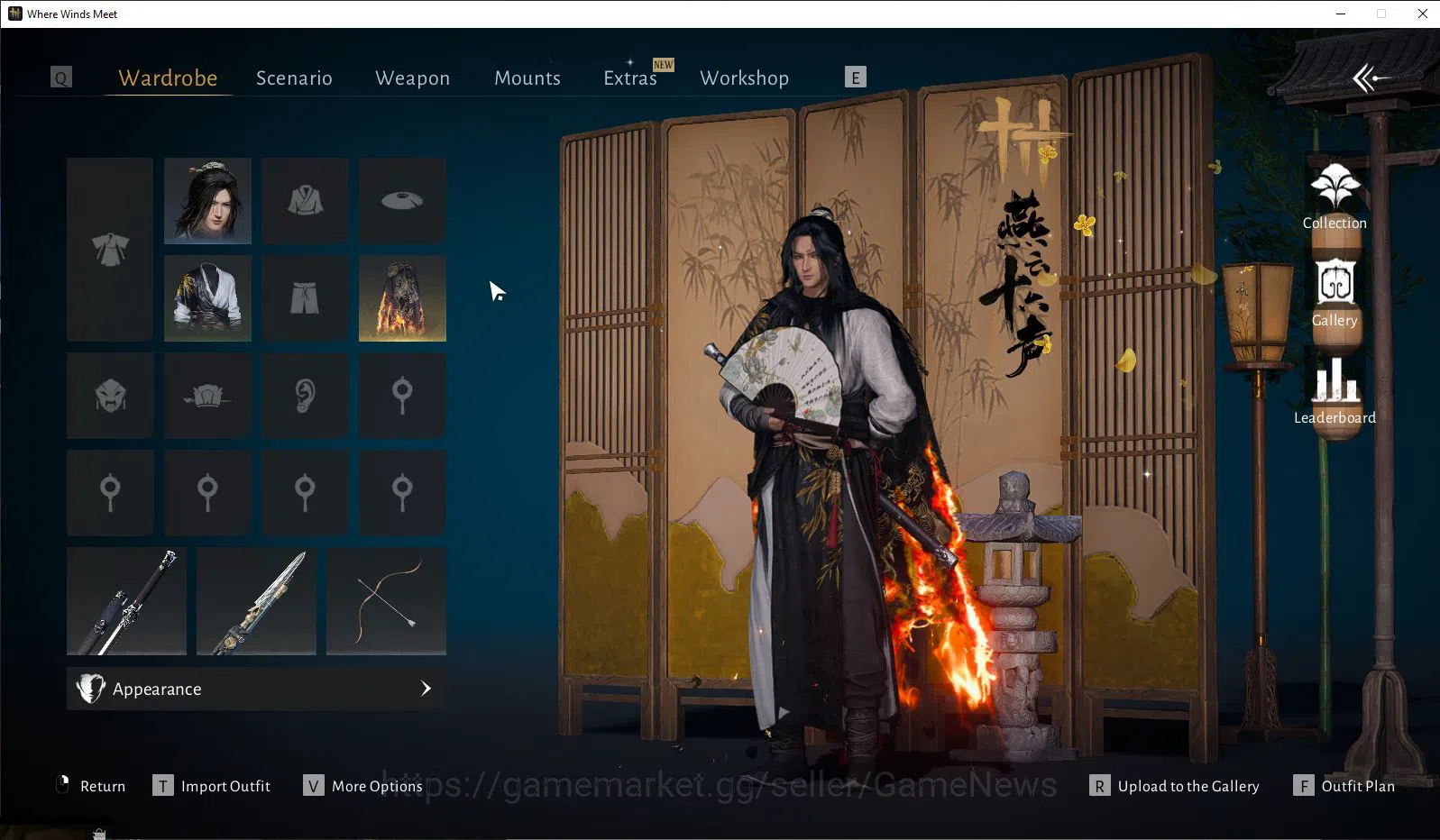Image resolution: width=1440 pixels, height=840 pixels.
Task: Select the empty headwear crown slot
Action: 207,396
